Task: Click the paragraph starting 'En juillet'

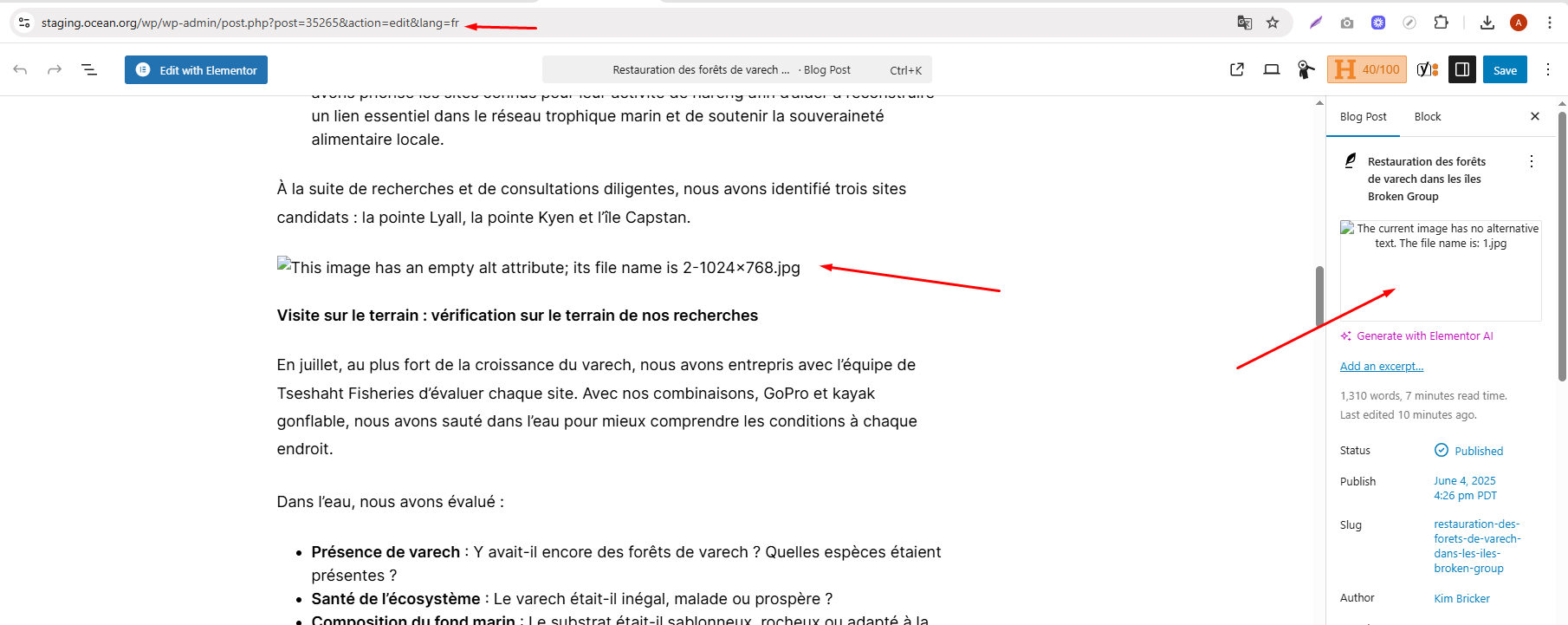Action: pyautogui.click(x=597, y=407)
